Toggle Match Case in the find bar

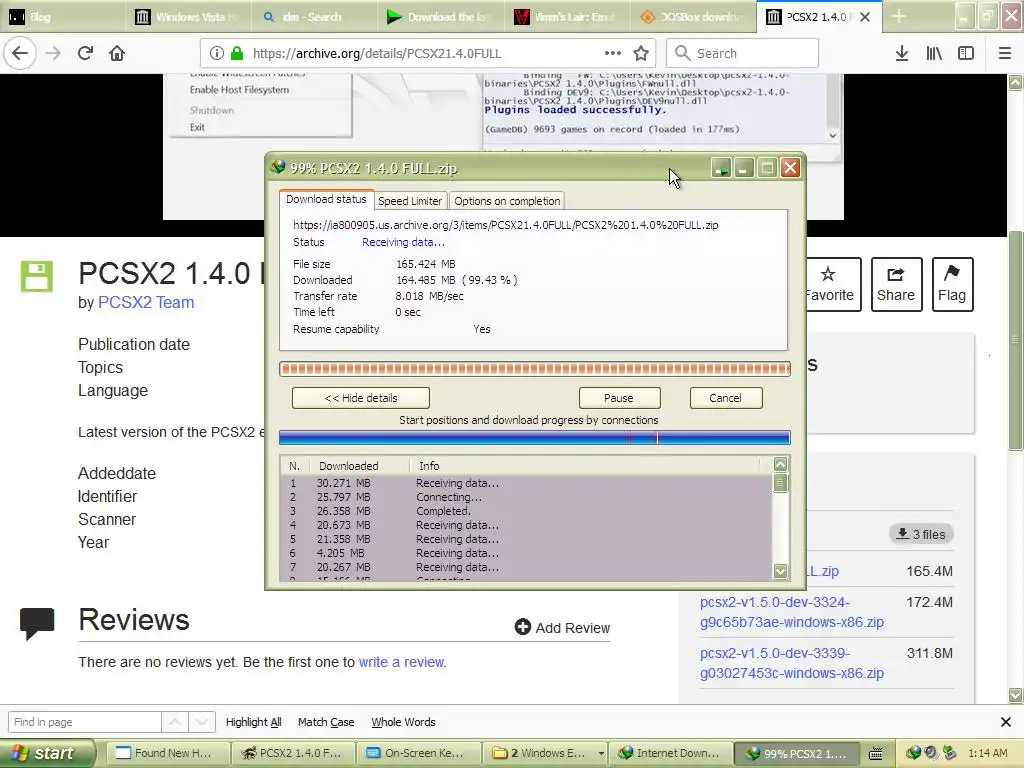[x=326, y=722]
